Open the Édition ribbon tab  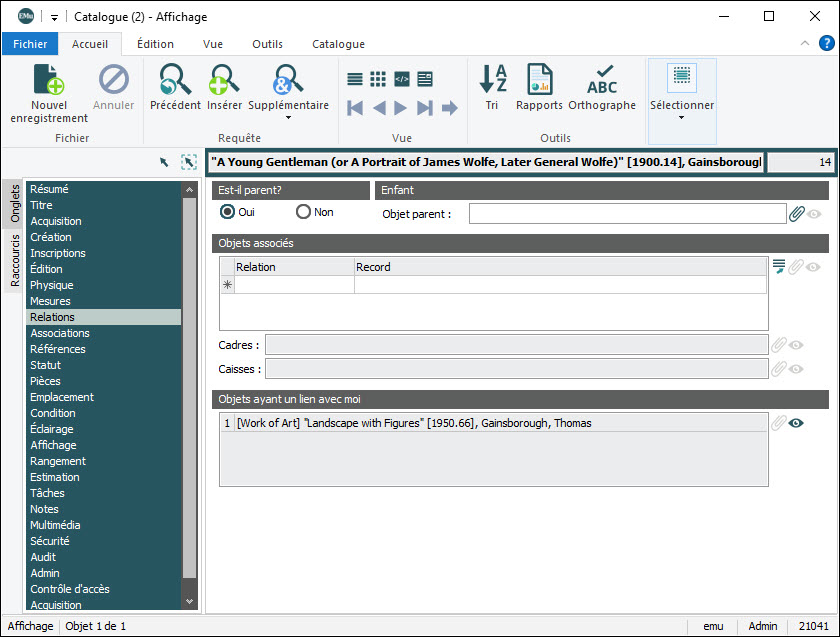(155, 44)
